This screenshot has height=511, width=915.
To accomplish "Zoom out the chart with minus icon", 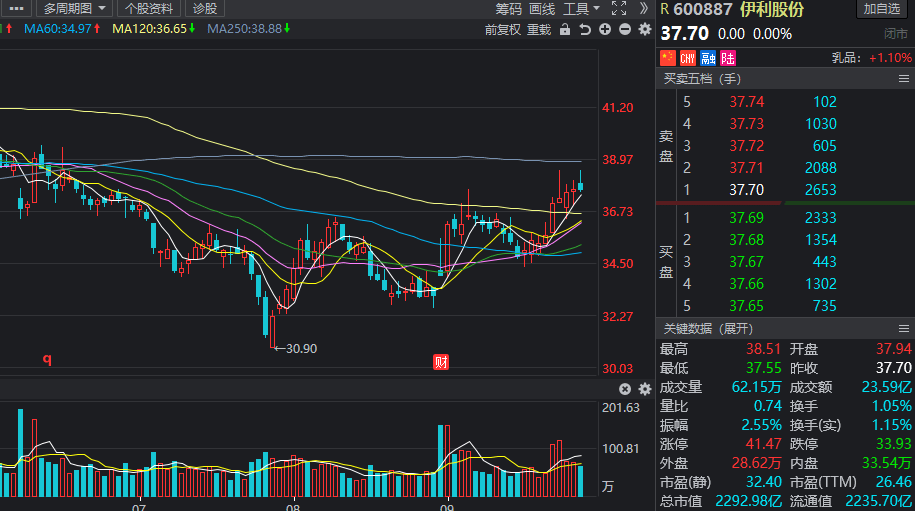I will pyautogui.click(x=625, y=30).
